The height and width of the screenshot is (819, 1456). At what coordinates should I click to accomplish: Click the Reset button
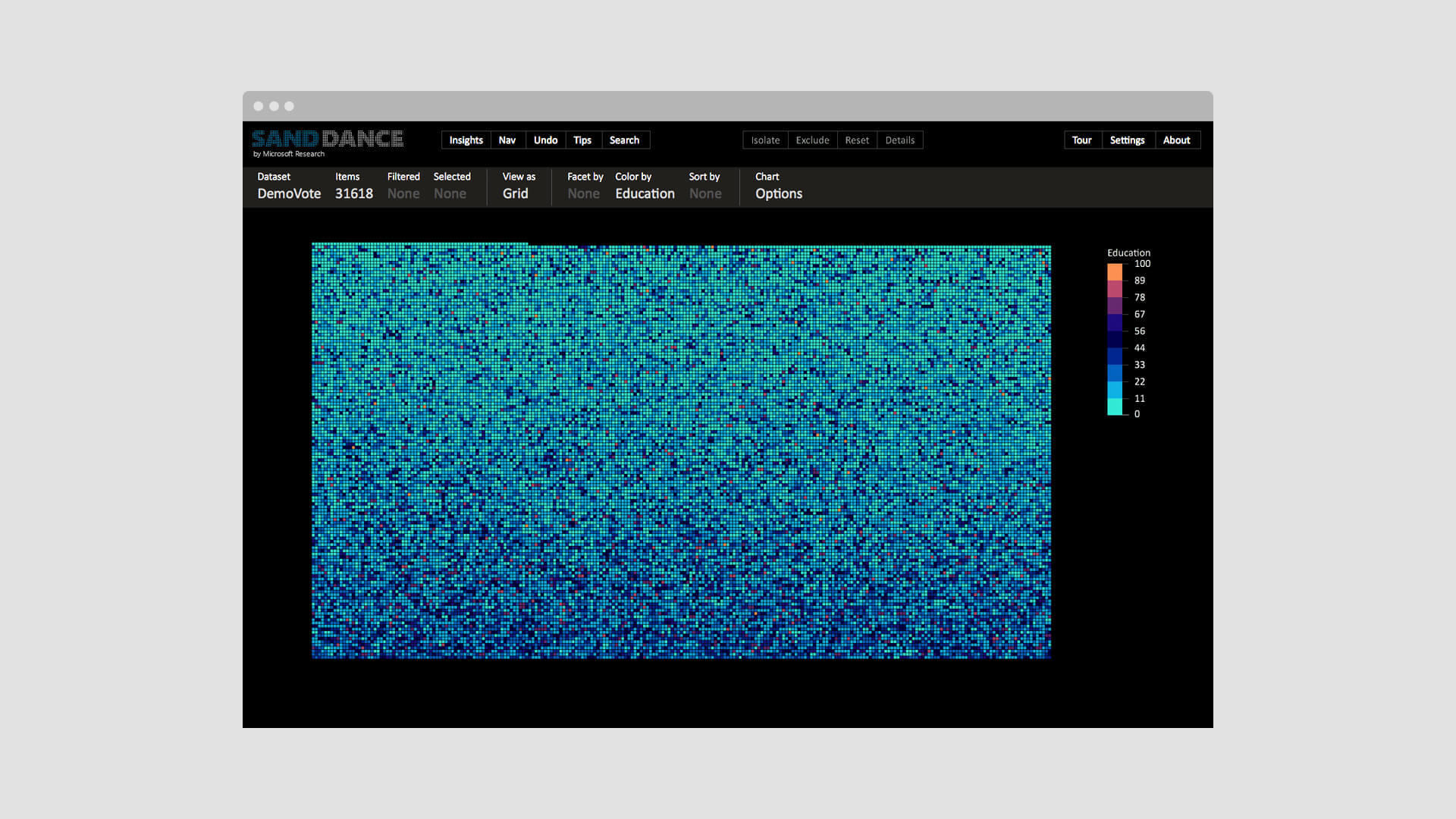pos(857,140)
